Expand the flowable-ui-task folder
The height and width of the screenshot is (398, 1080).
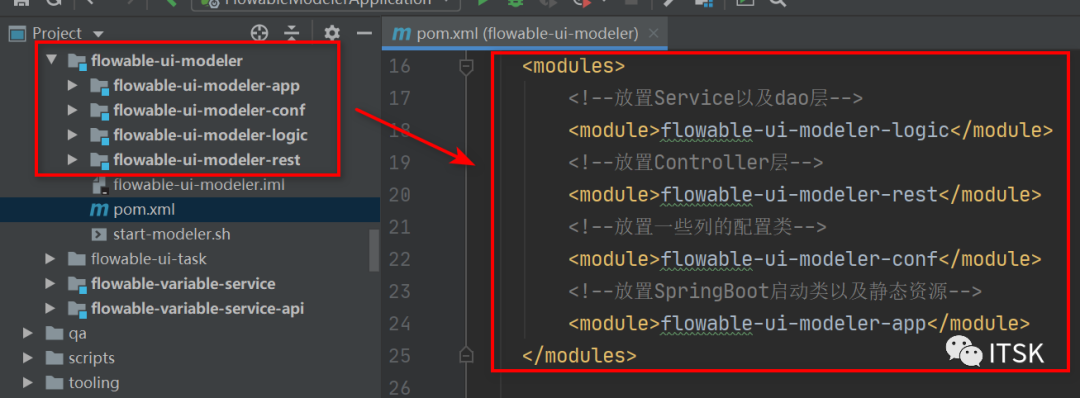pos(50,259)
